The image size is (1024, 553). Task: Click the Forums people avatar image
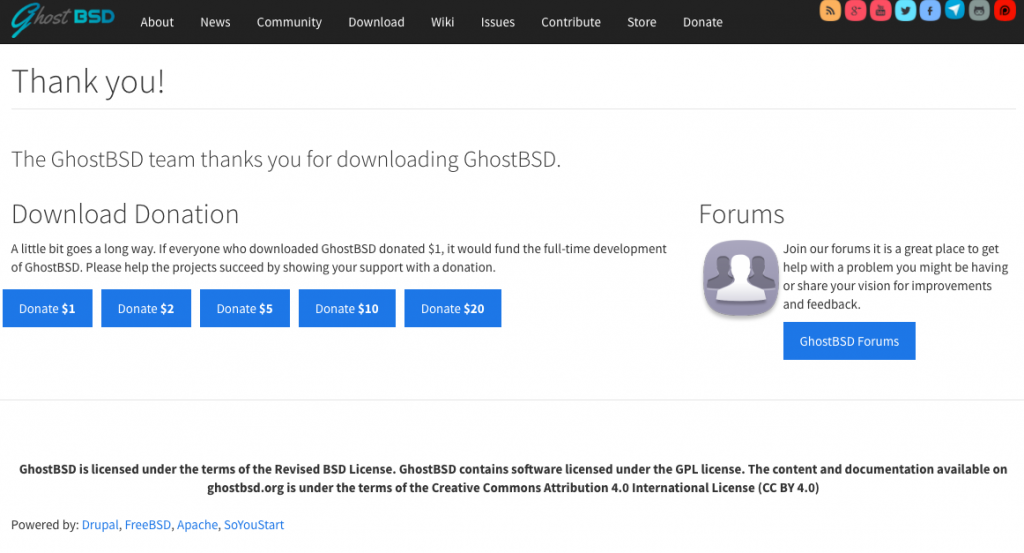[741, 277]
